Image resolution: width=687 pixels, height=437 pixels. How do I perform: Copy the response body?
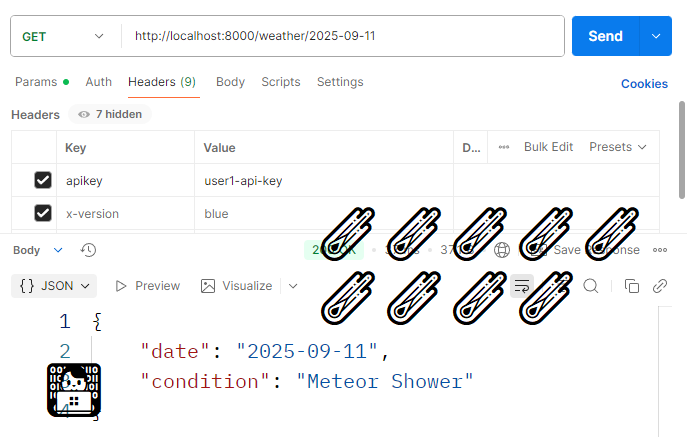(x=631, y=286)
